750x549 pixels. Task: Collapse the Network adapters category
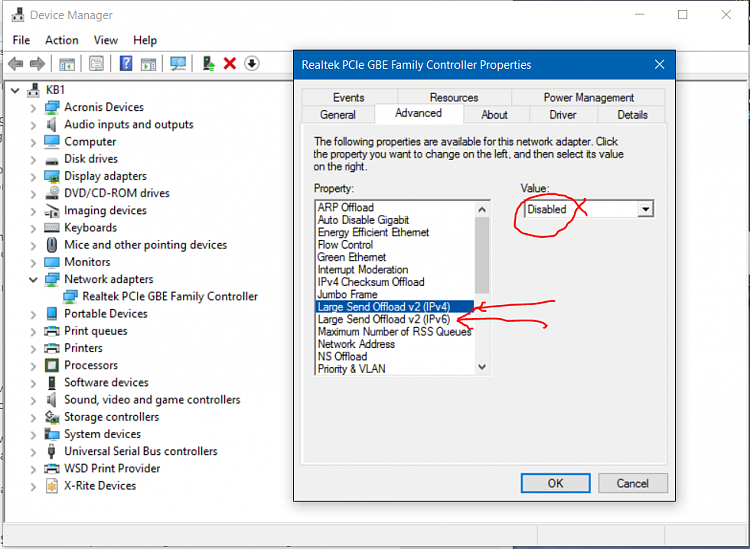33,279
